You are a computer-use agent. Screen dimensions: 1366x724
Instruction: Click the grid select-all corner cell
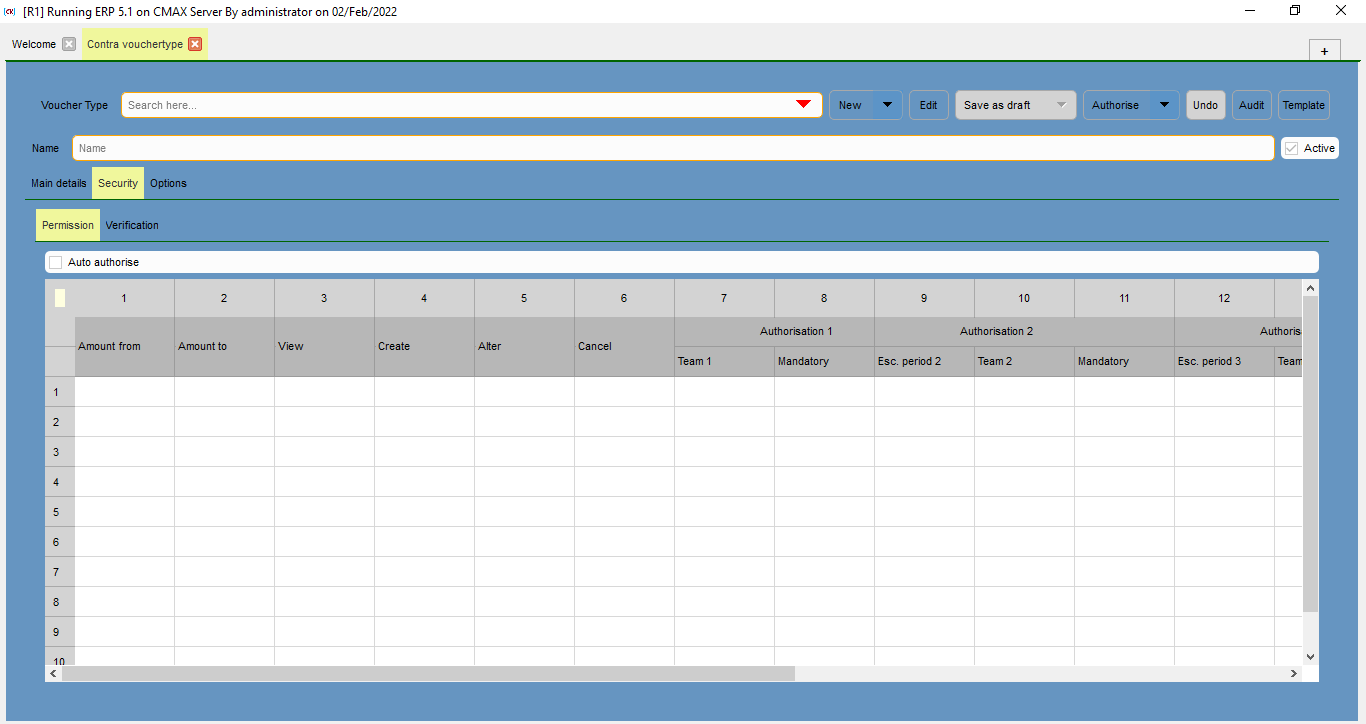(60, 298)
